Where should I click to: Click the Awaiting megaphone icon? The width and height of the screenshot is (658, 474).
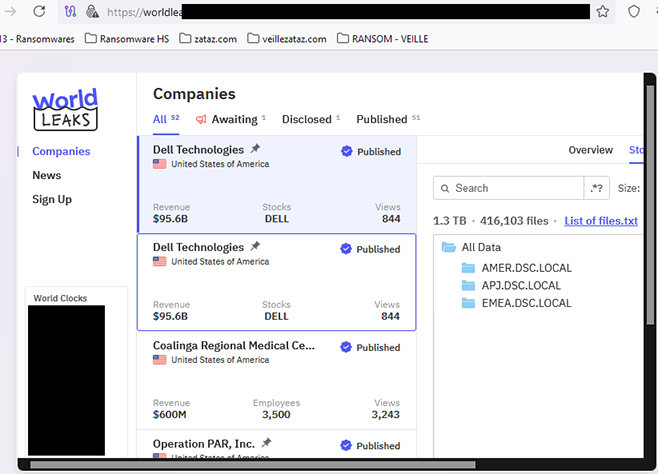coord(201,120)
